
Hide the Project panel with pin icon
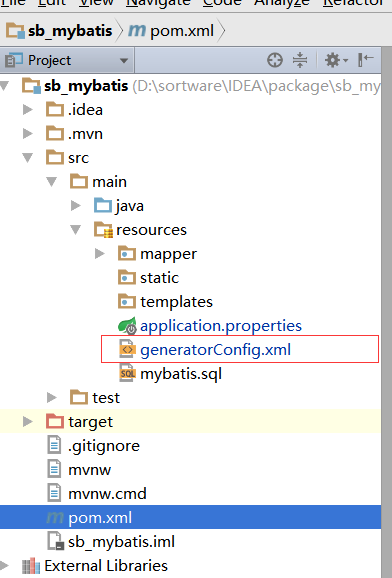tap(365, 60)
